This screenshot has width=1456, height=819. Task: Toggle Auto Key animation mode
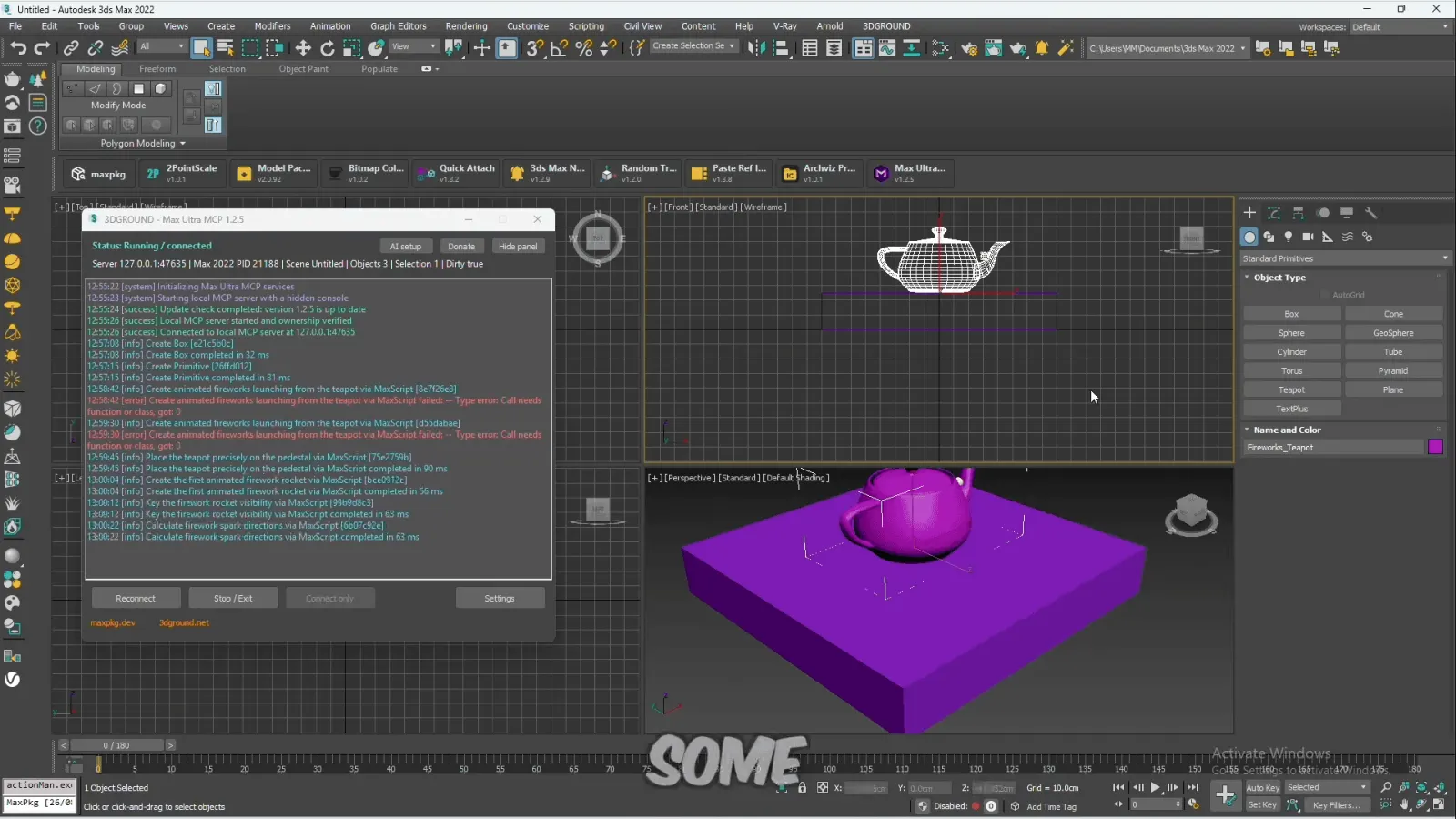click(1262, 788)
